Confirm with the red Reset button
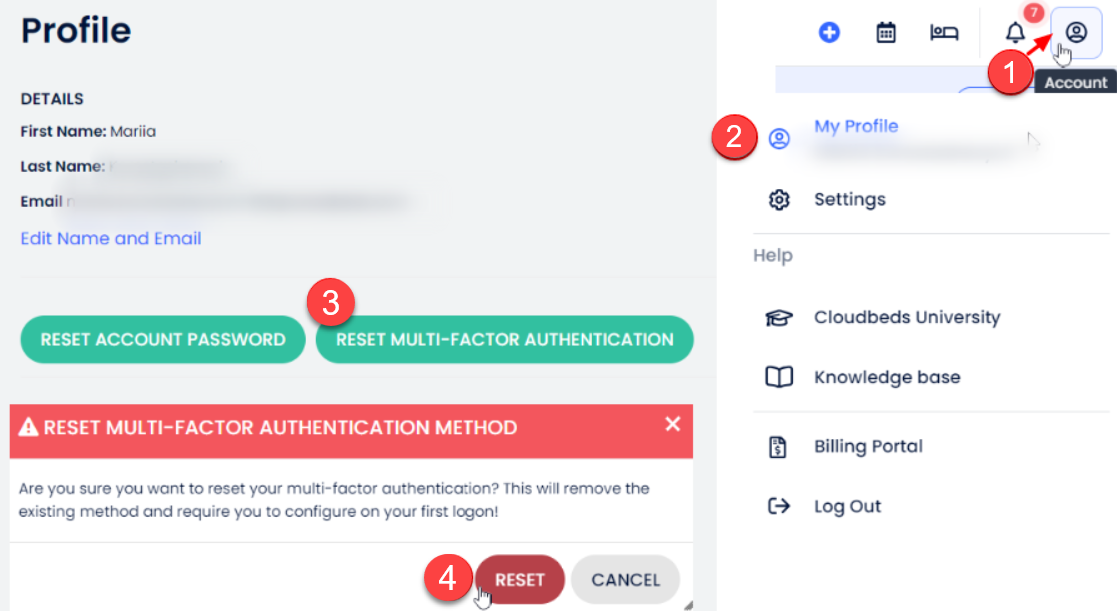The width and height of the screenshot is (1117, 611). [520, 580]
